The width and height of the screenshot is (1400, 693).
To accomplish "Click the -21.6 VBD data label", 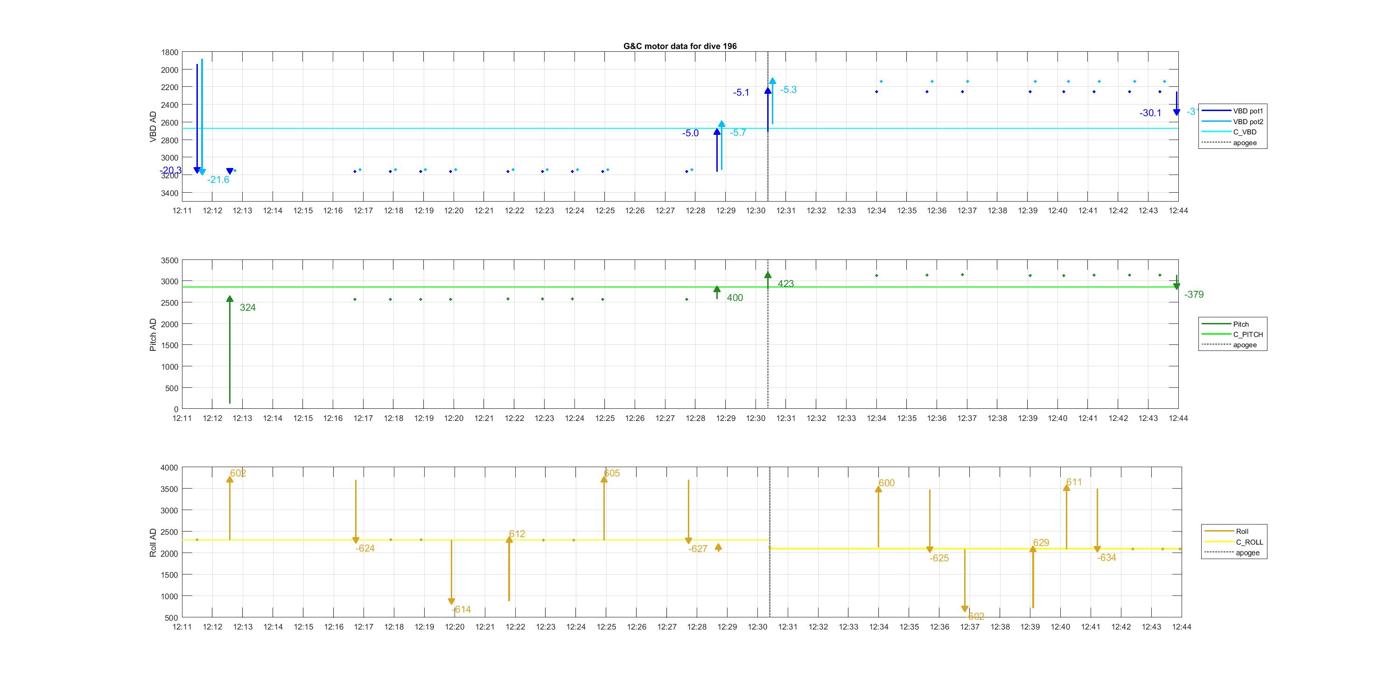I will click(x=218, y=180).
